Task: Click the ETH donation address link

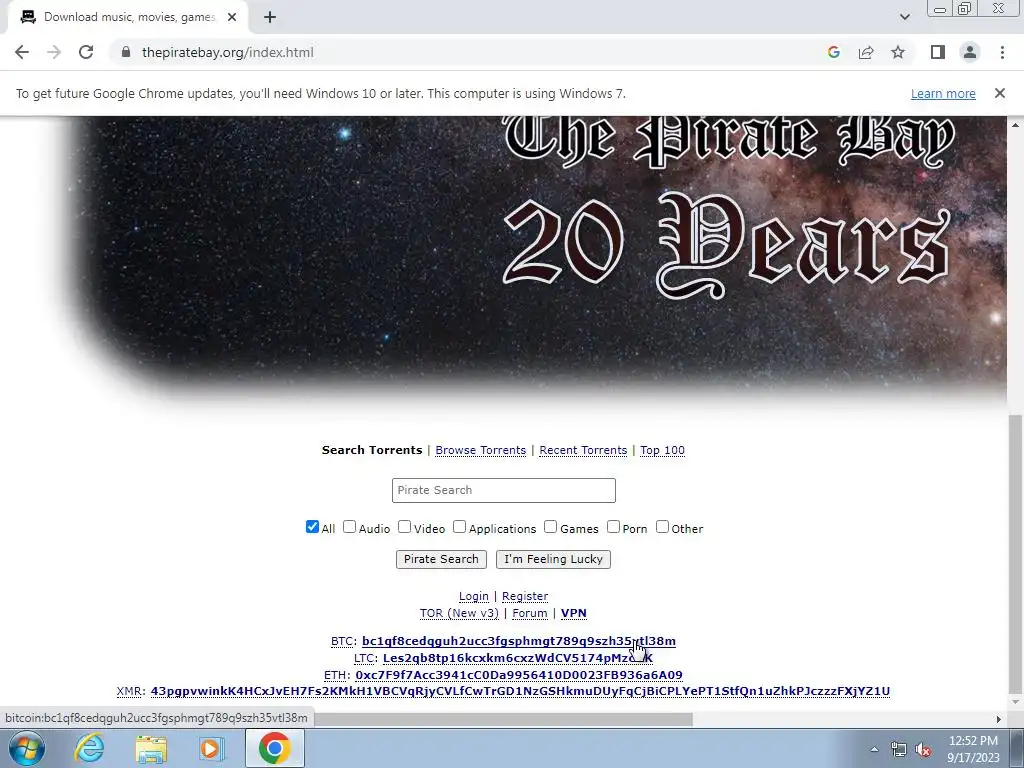Action: pyautogui.click(x=519, y=675)
